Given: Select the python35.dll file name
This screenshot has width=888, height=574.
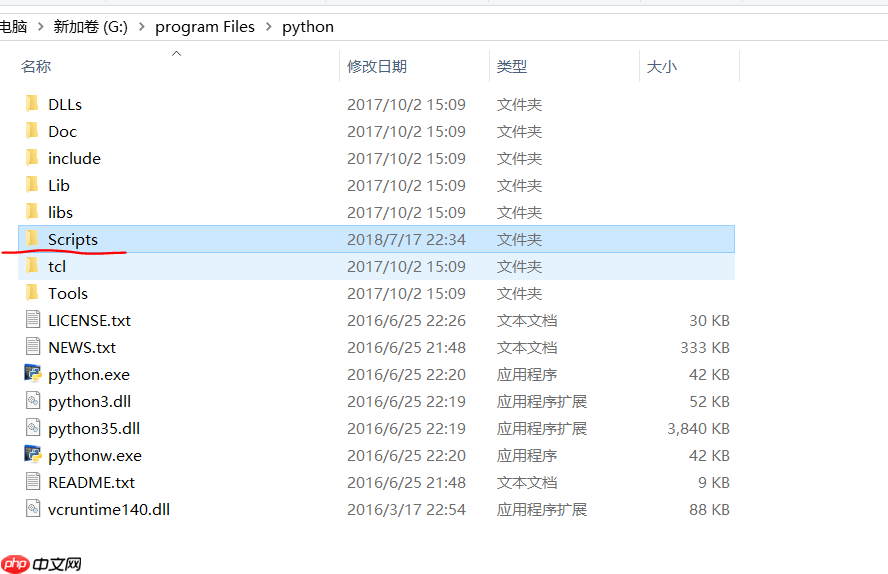Looking at the screenshot, I should (x=94, y=429).
